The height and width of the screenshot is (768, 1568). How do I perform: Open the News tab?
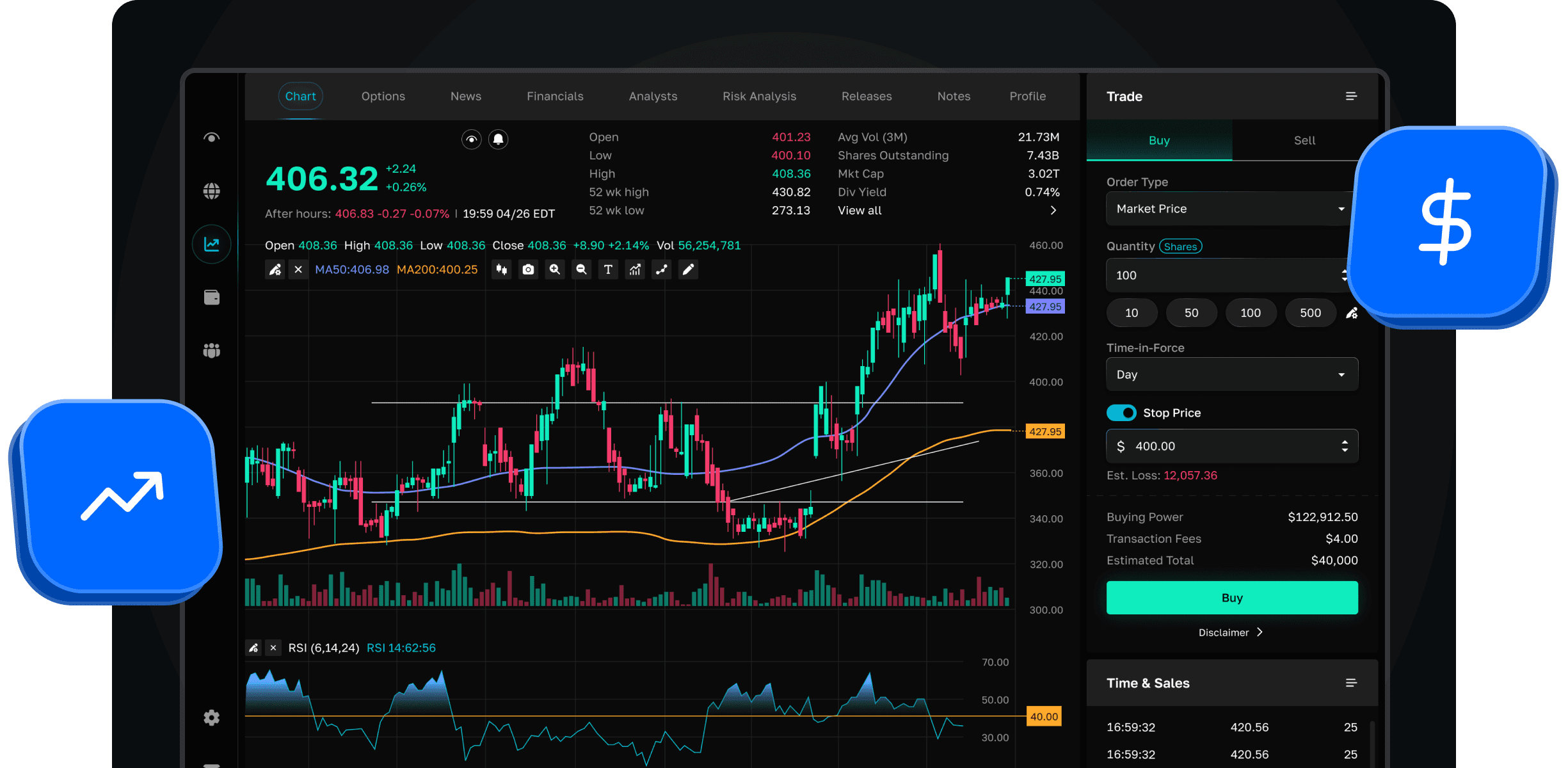pyautogui.click(x=465, y=96)
